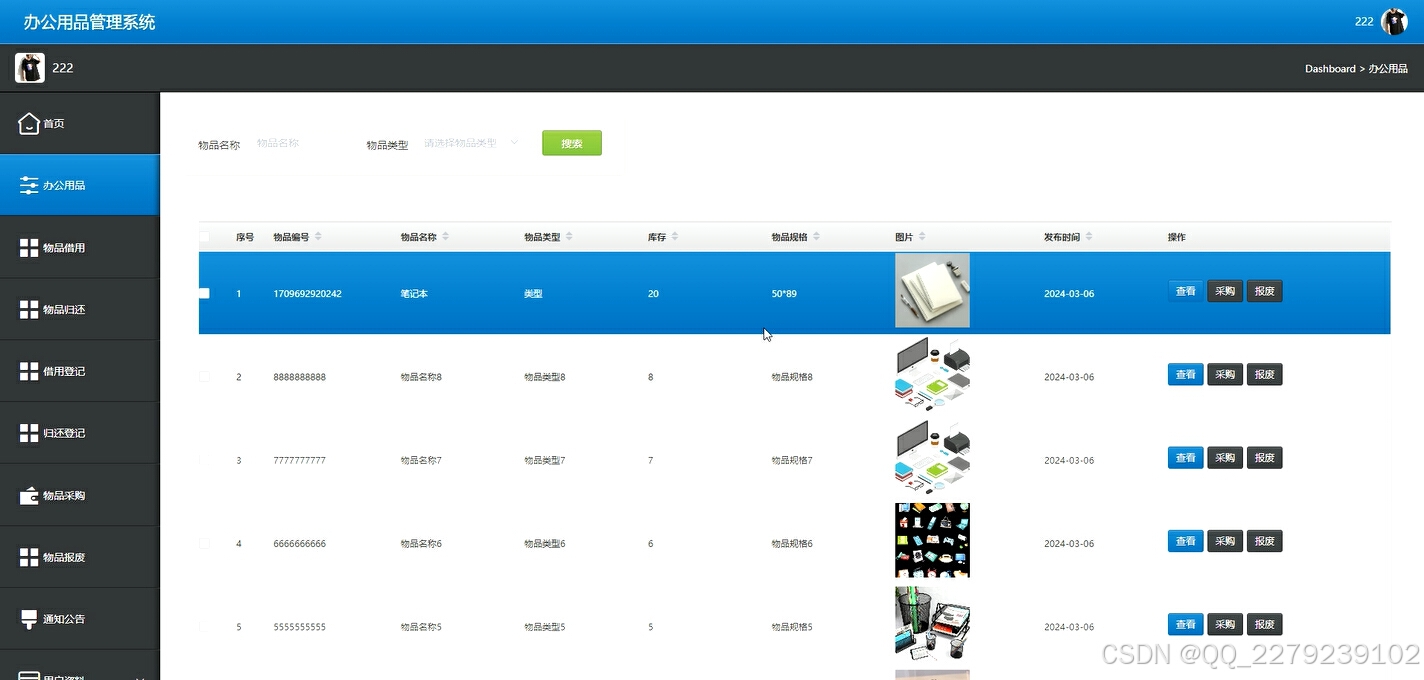Click the grid icon next to 物品借用

coord(29,246)
